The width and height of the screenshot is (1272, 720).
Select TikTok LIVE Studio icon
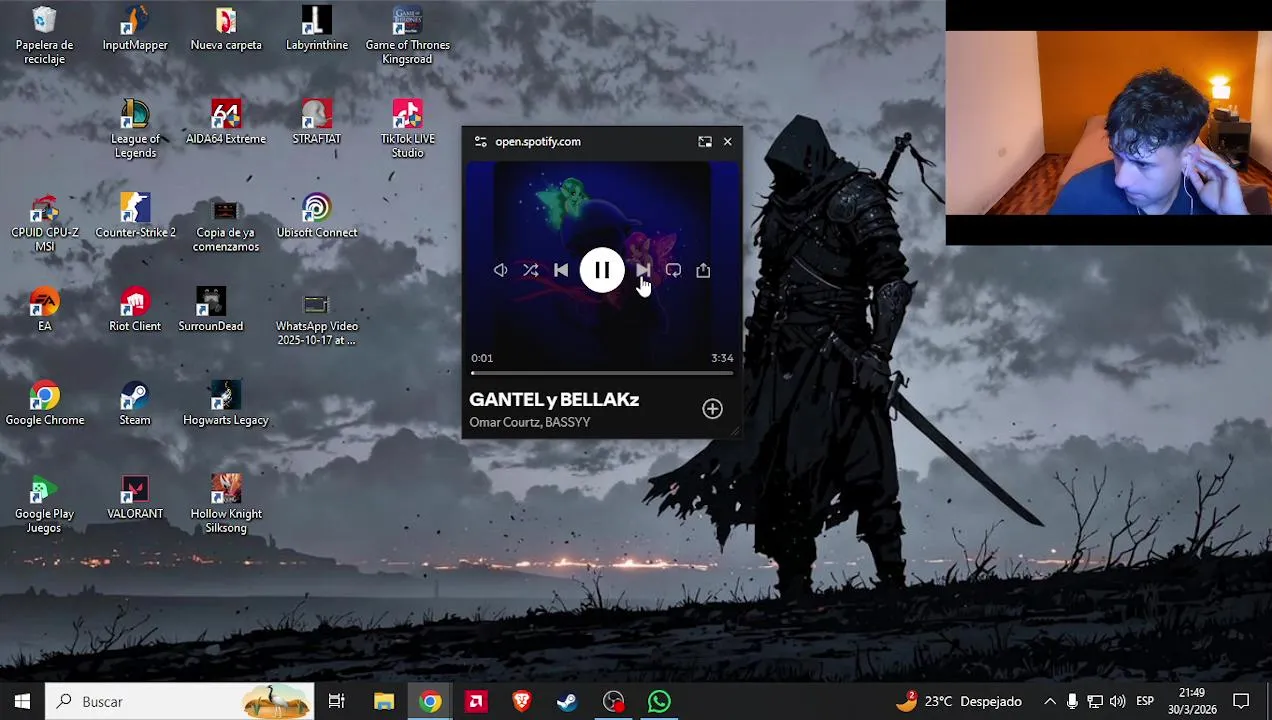407,129
